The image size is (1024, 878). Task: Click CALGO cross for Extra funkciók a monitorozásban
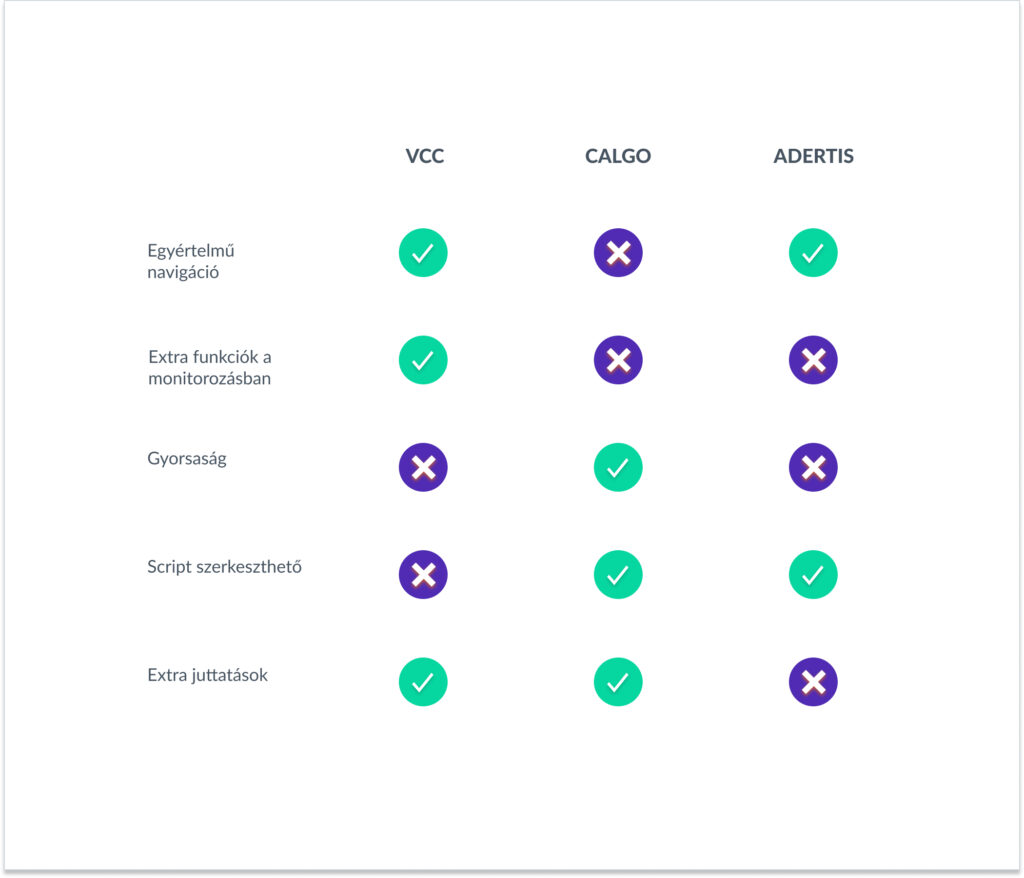tap(618, 360)
